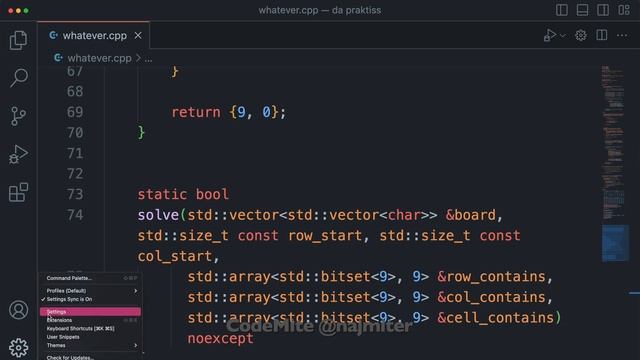Select the whatever.cpp editor tab
Image resolution: width=640 pixels, height=360 pixels.
pyautogui.click(x=94, y=36)
